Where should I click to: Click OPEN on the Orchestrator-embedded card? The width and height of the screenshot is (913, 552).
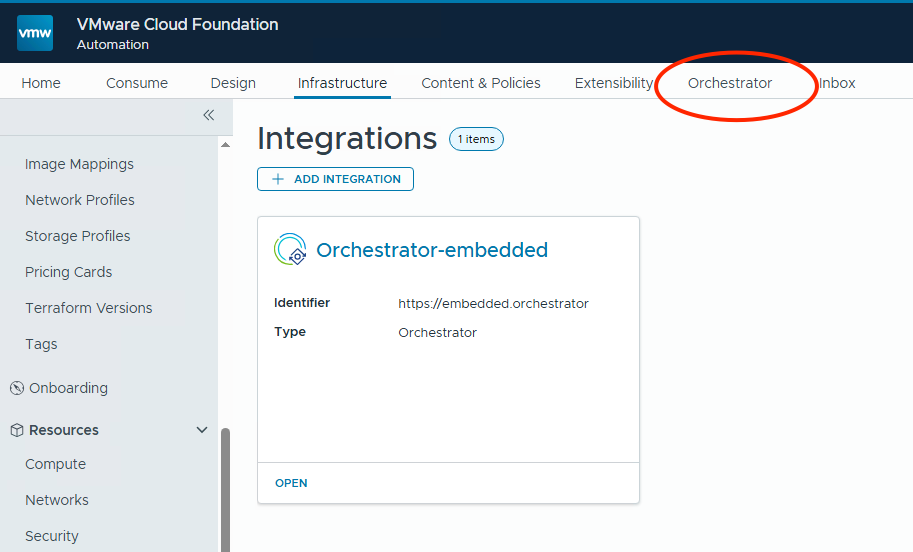coord(291,483)
